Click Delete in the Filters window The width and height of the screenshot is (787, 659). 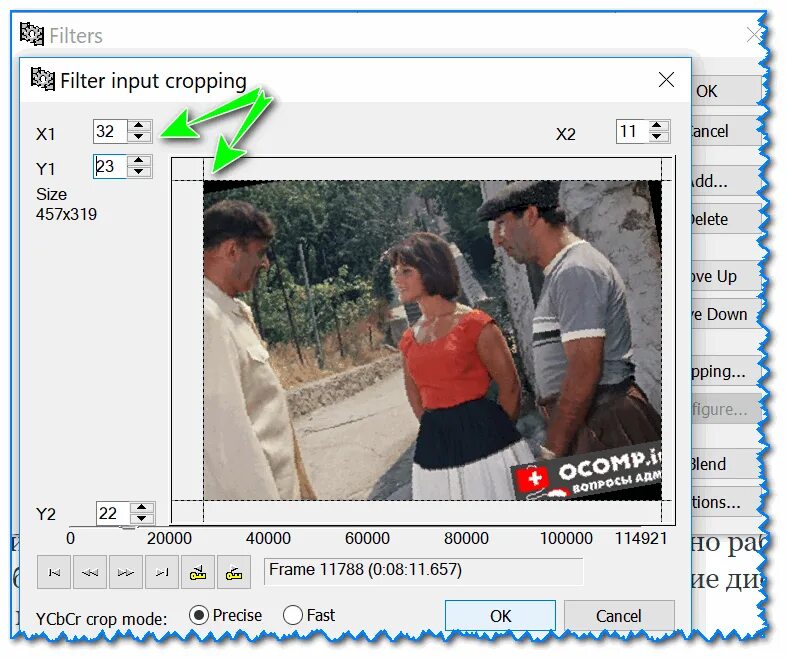726,219
